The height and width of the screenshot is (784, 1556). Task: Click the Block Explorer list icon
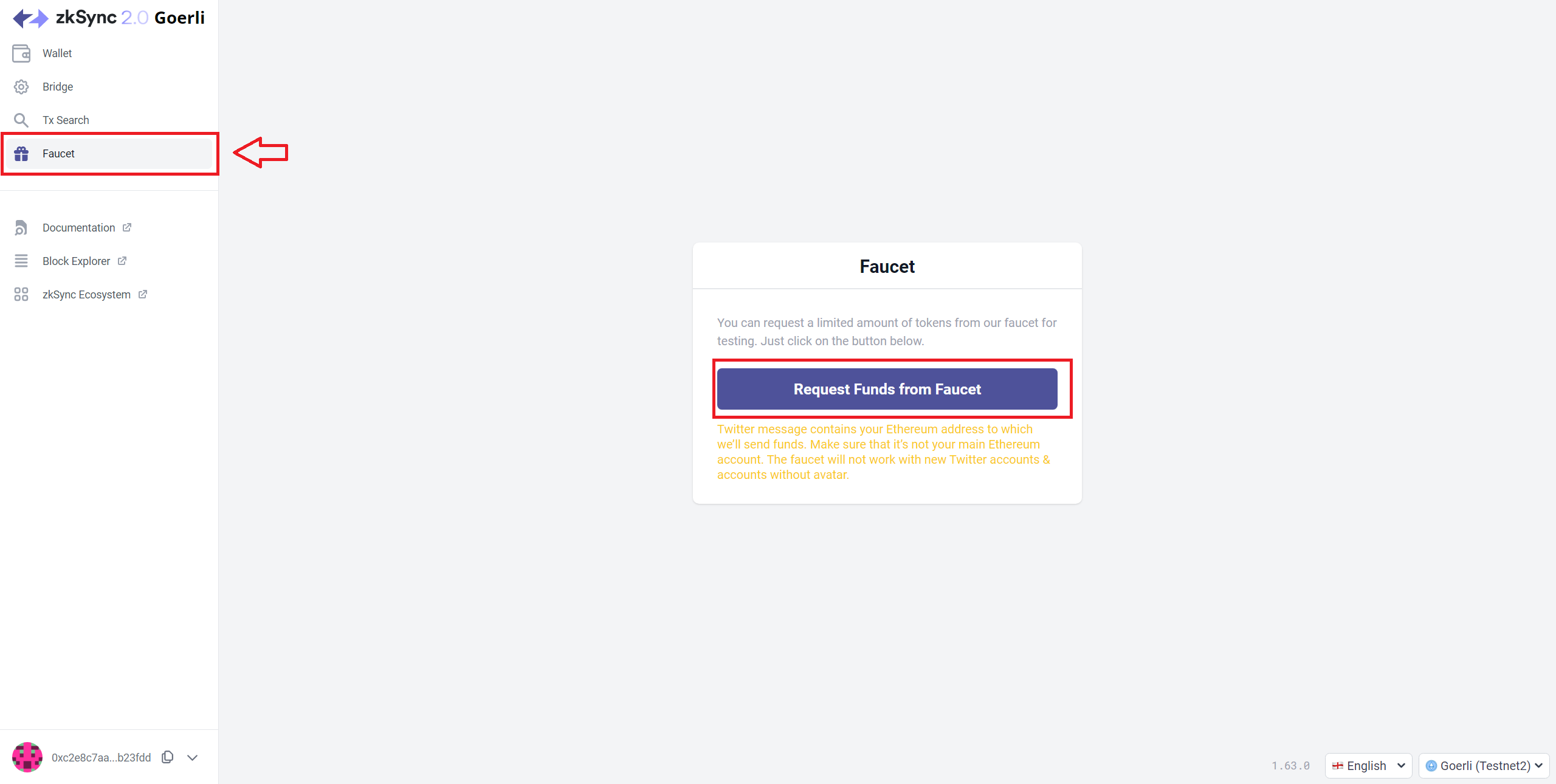[21, 261]
